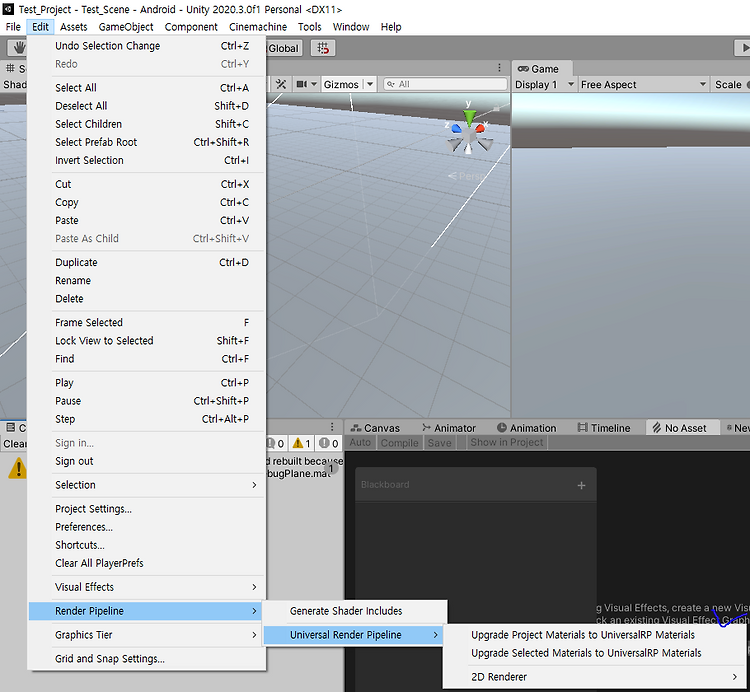Choose Clear All PlayerPrefs

click(146, 563)
